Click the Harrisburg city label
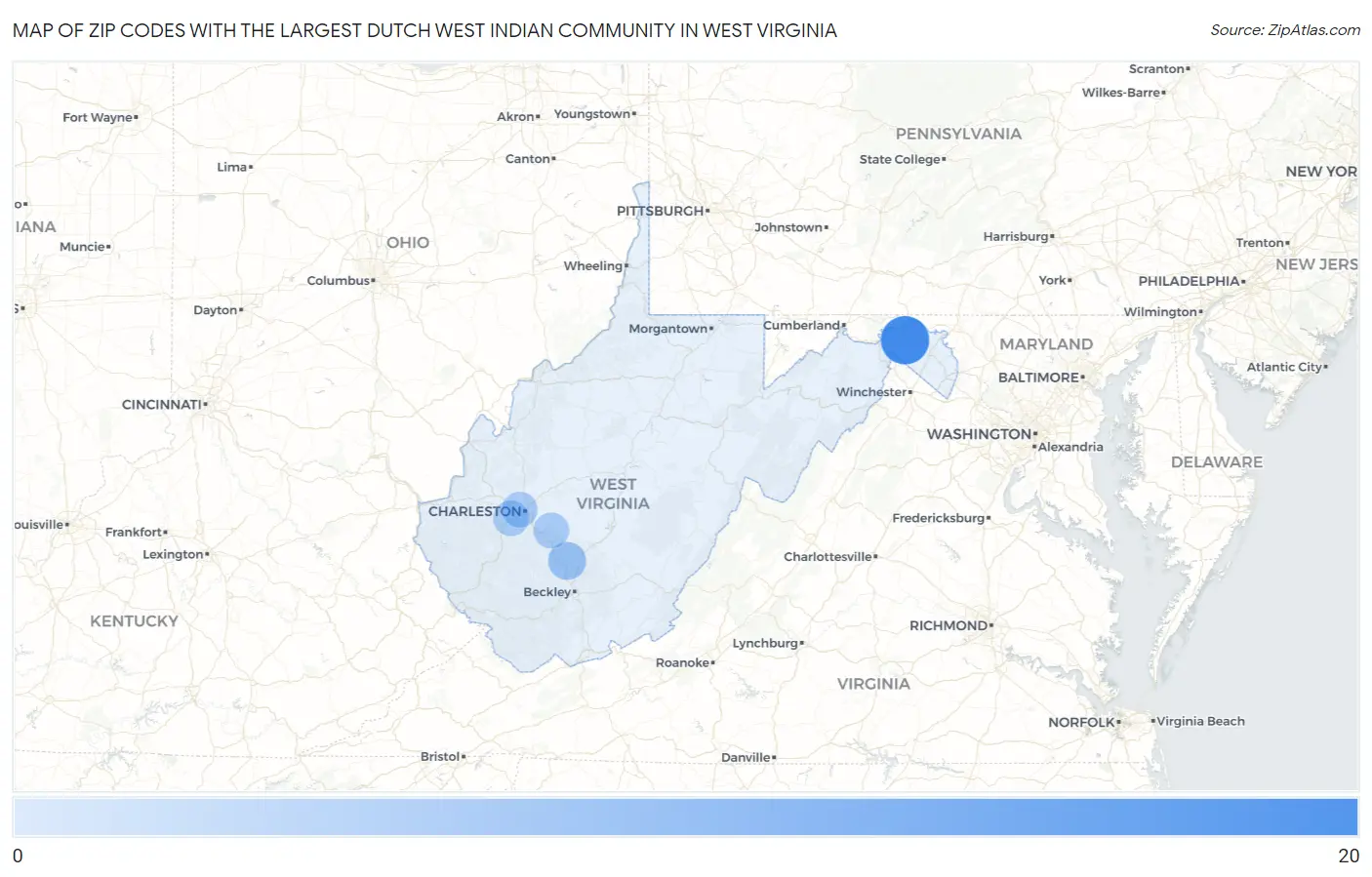This screenshot has height=877, width=1372. click(1016, 236)
